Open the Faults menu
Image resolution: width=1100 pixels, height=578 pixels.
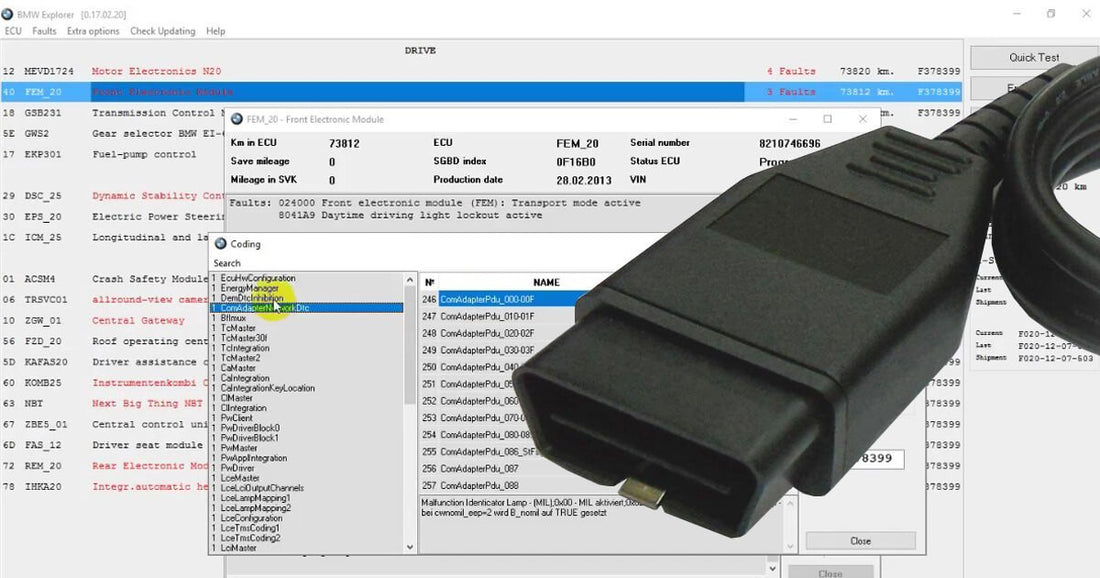click(44, 31)
